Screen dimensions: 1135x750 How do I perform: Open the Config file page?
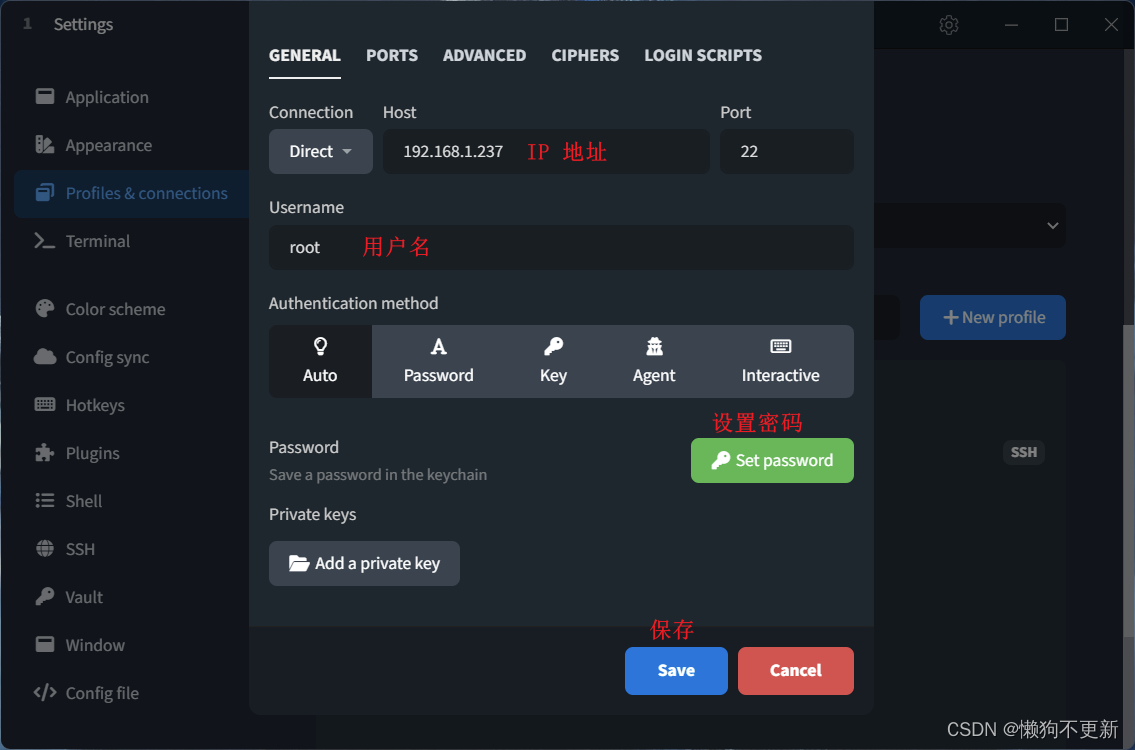(x=102, y=693)
